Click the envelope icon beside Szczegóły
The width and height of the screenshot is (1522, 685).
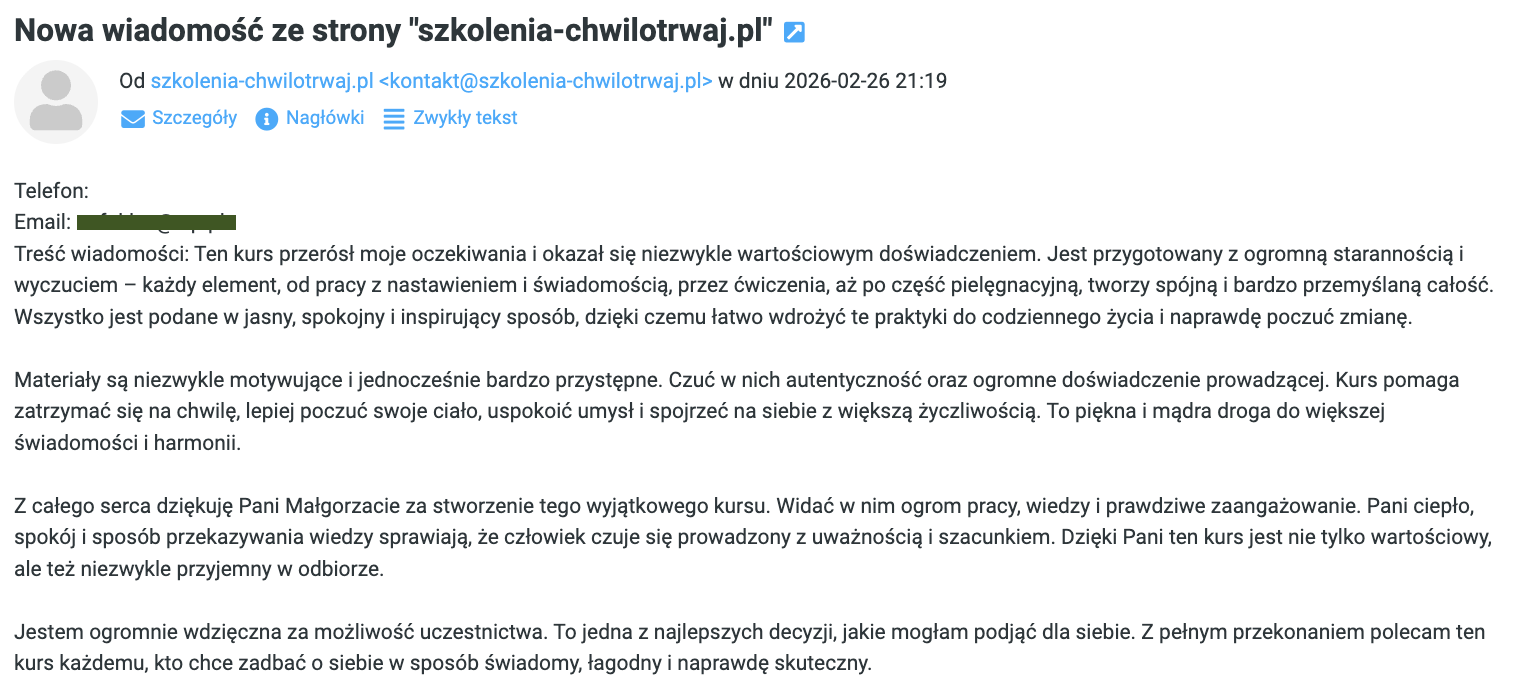coord(132,119)
